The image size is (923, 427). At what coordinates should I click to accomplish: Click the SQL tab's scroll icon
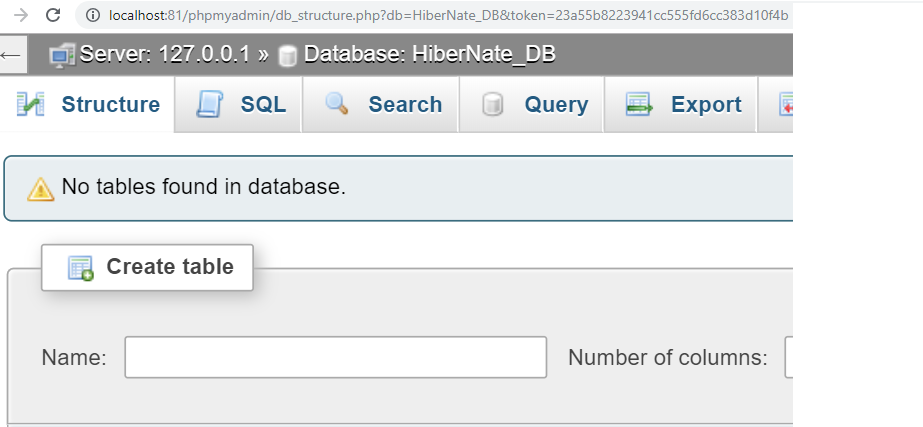pos(210,104)
